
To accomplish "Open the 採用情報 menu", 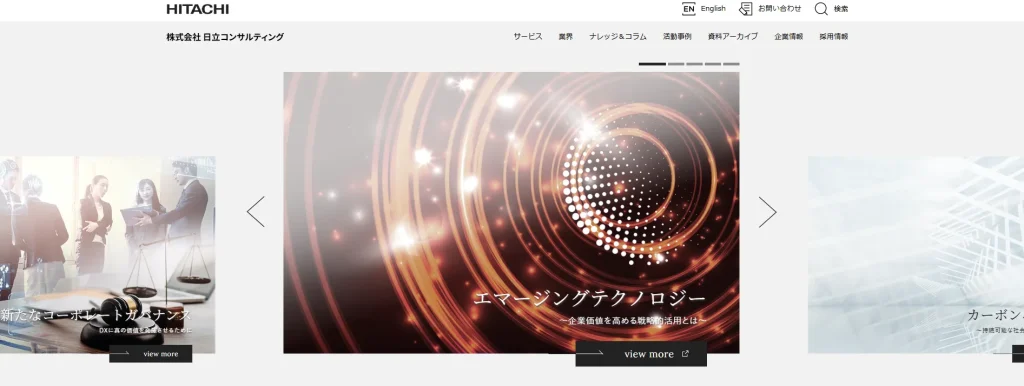I will 834,37.
